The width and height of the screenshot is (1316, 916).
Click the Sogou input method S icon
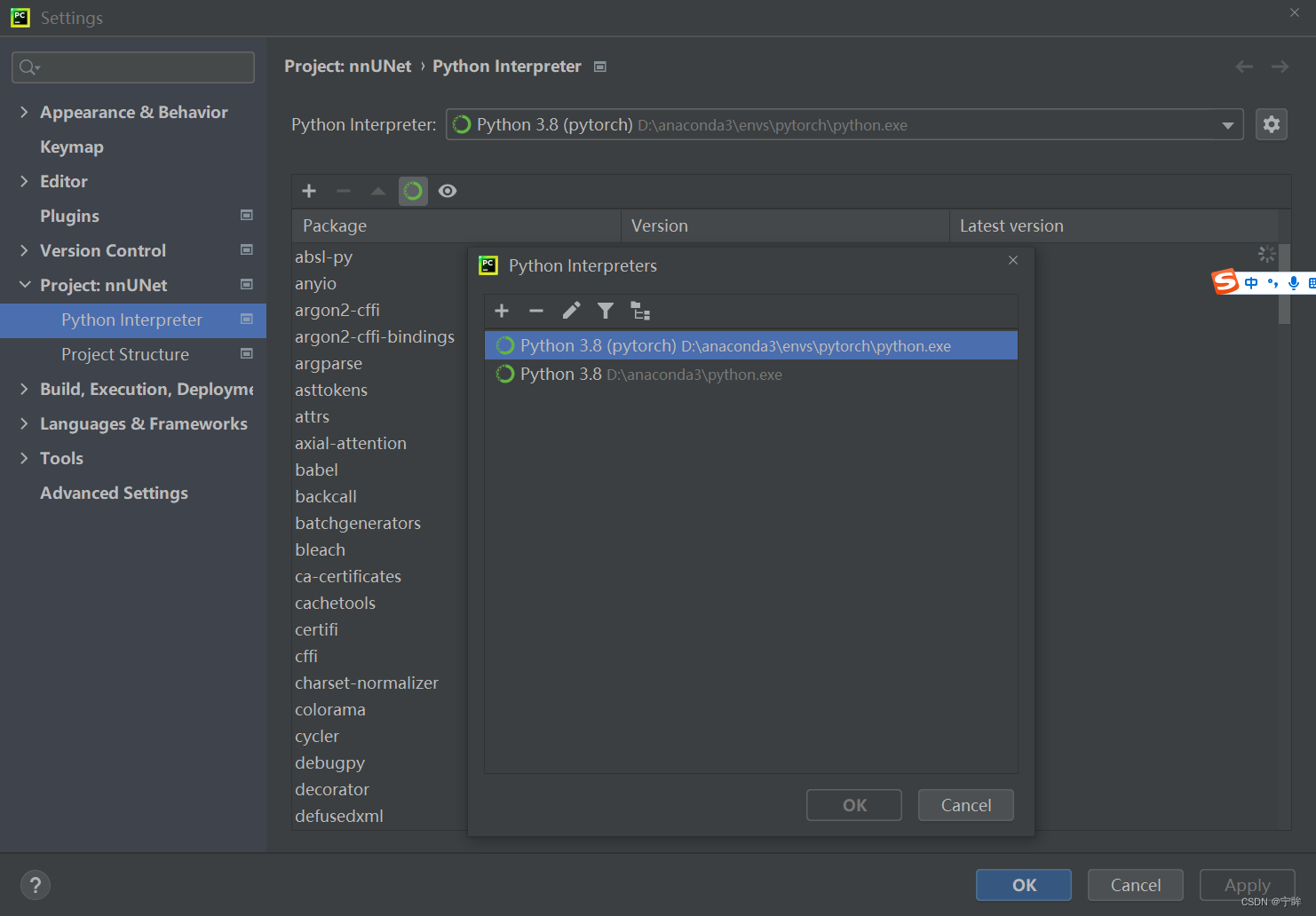(x=1225, y=282)
